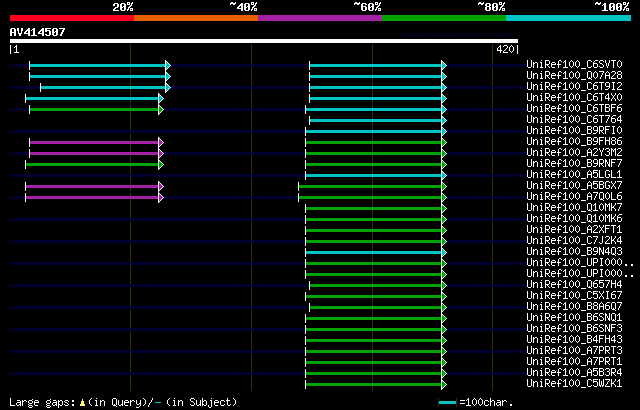Click the Large gaps legend text
640x410 pixels.
pos(123,402)
